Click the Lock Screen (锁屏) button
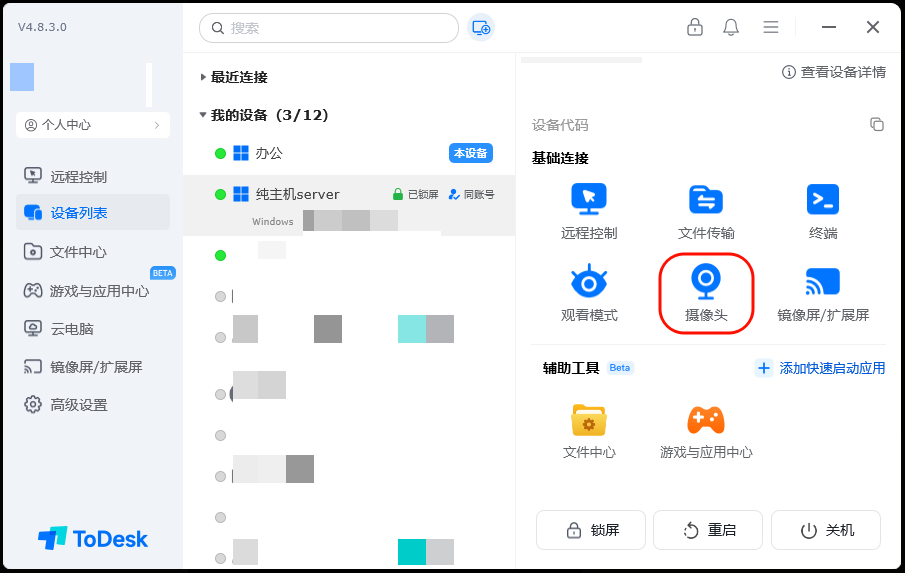 coord(590,530)
